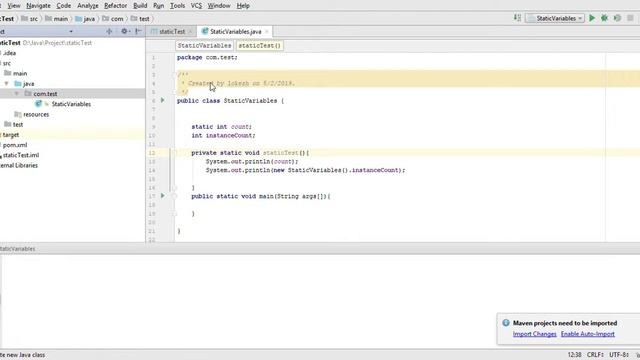Click the scroll-from-source crosshair icon in the Project panel
Image resolution: width=640 pixels, height=360 pixels.
coord(109,31)
